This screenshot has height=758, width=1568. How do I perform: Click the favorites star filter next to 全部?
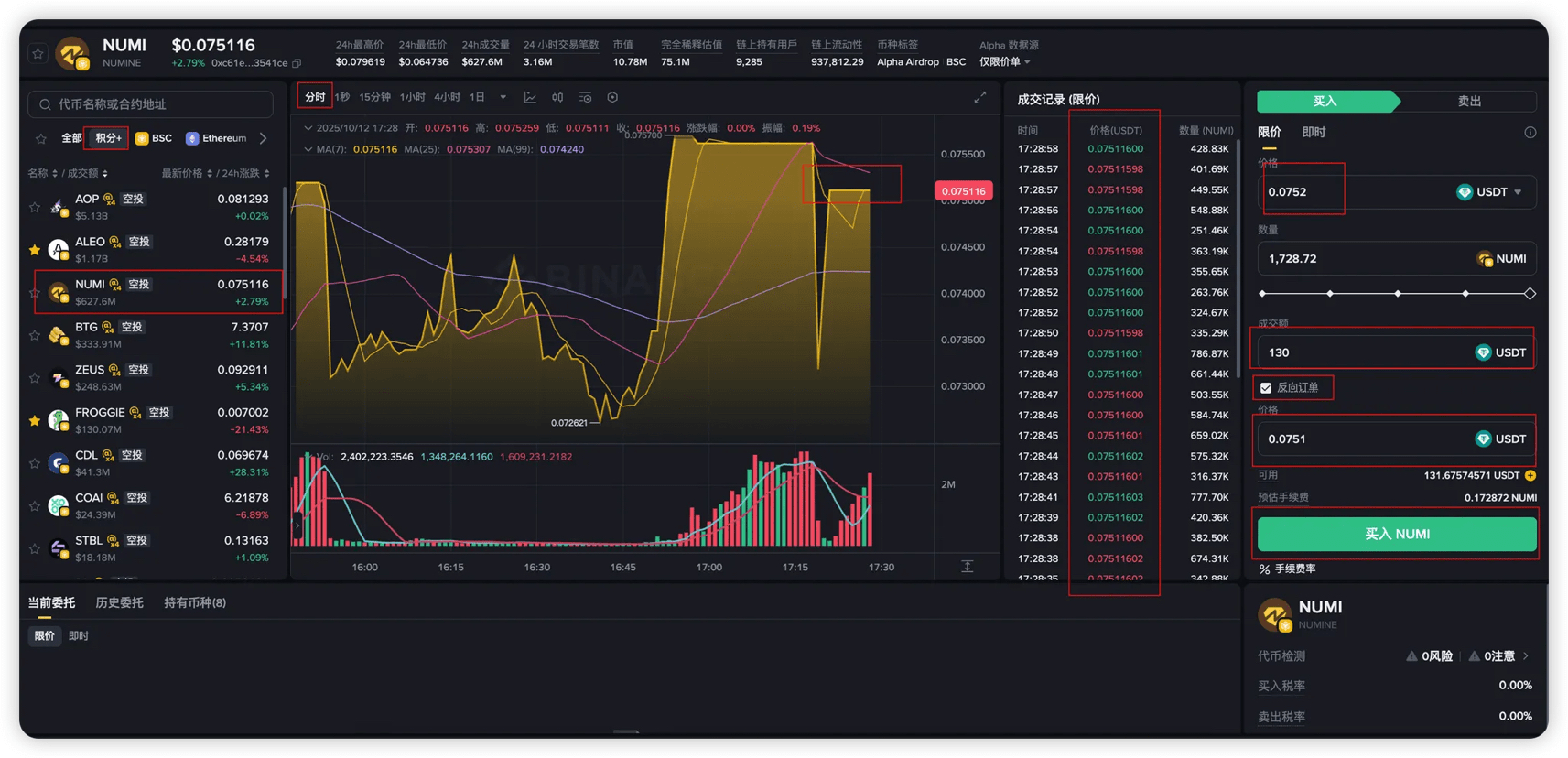[41, 138]
